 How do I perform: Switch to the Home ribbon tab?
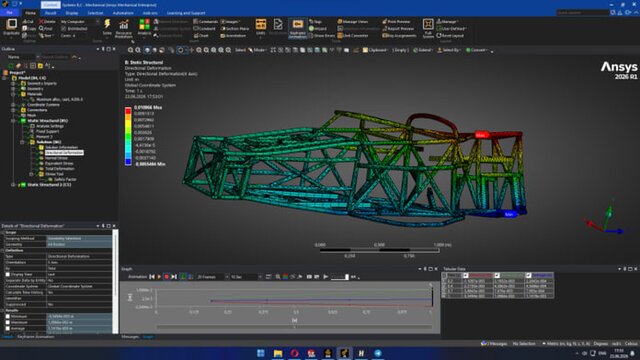[30, 13]
